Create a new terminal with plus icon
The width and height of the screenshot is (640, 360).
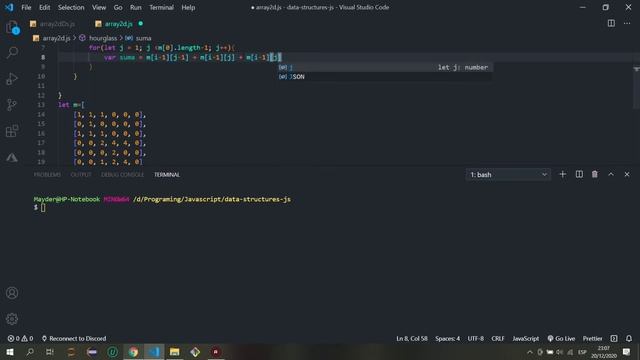point(562,174)
